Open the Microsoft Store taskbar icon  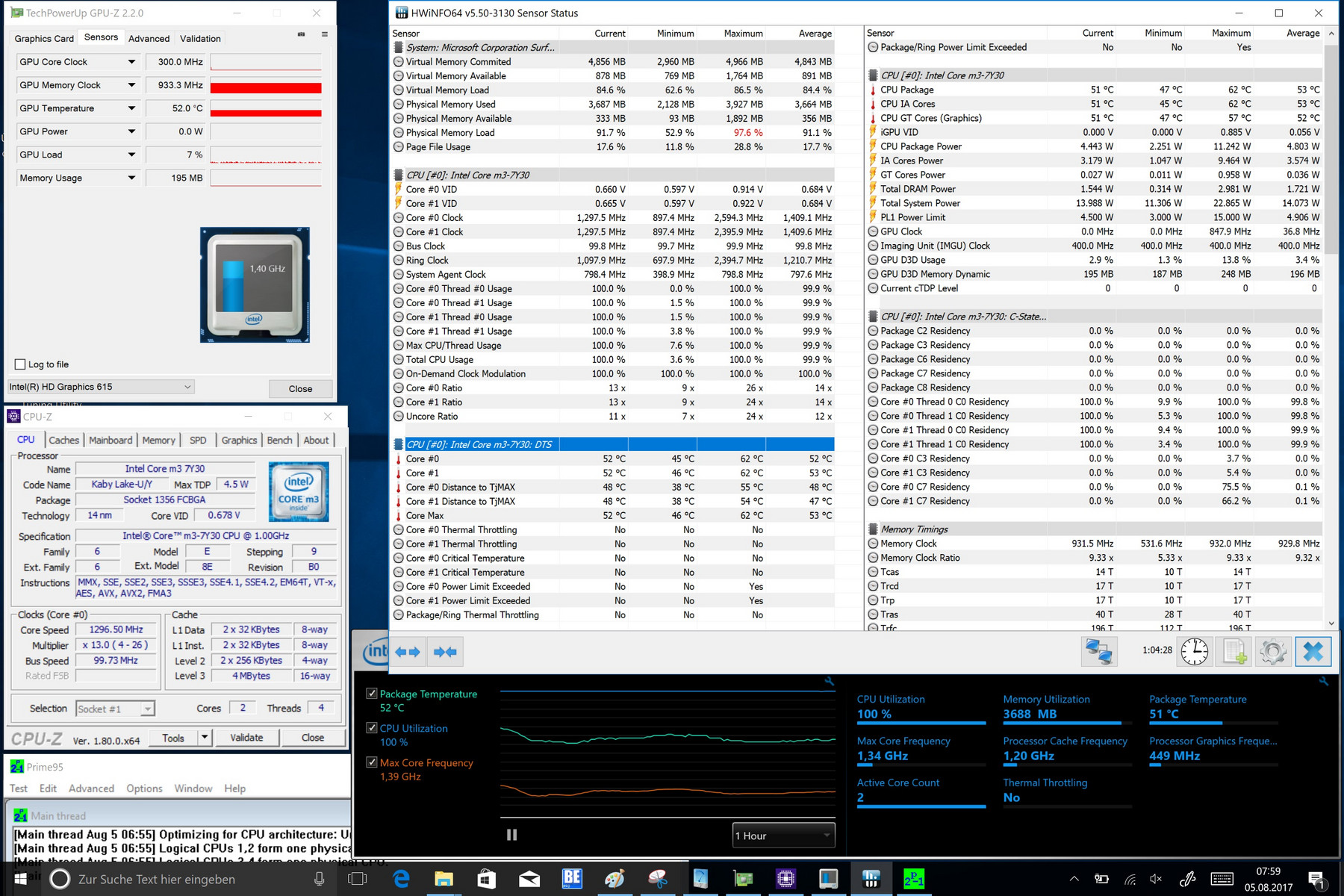[486, 879]
